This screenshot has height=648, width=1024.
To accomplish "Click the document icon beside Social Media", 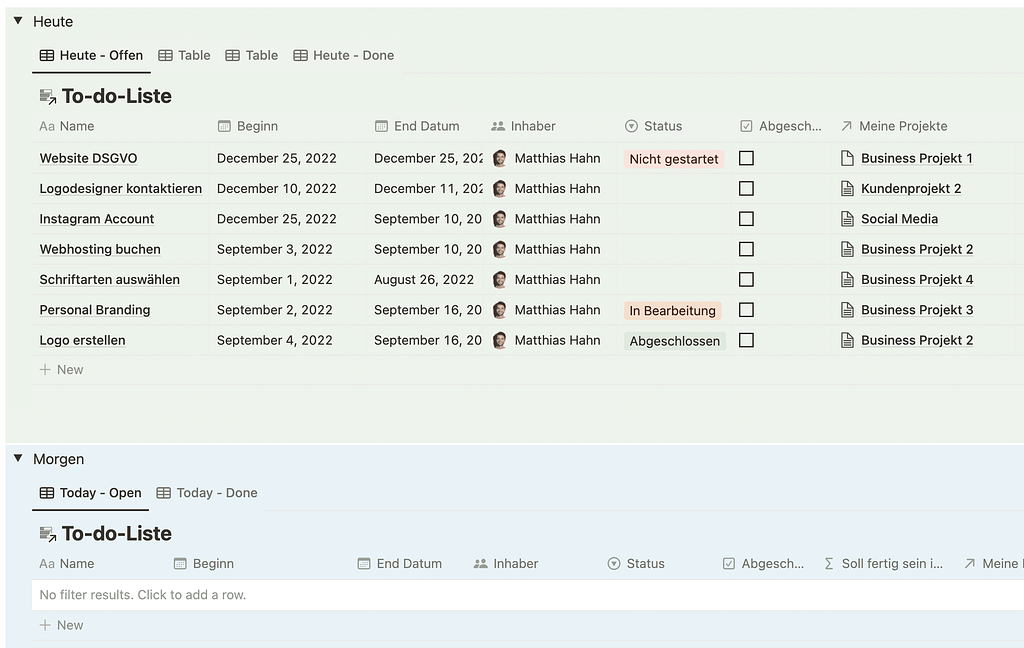I will tap(847, 219).
